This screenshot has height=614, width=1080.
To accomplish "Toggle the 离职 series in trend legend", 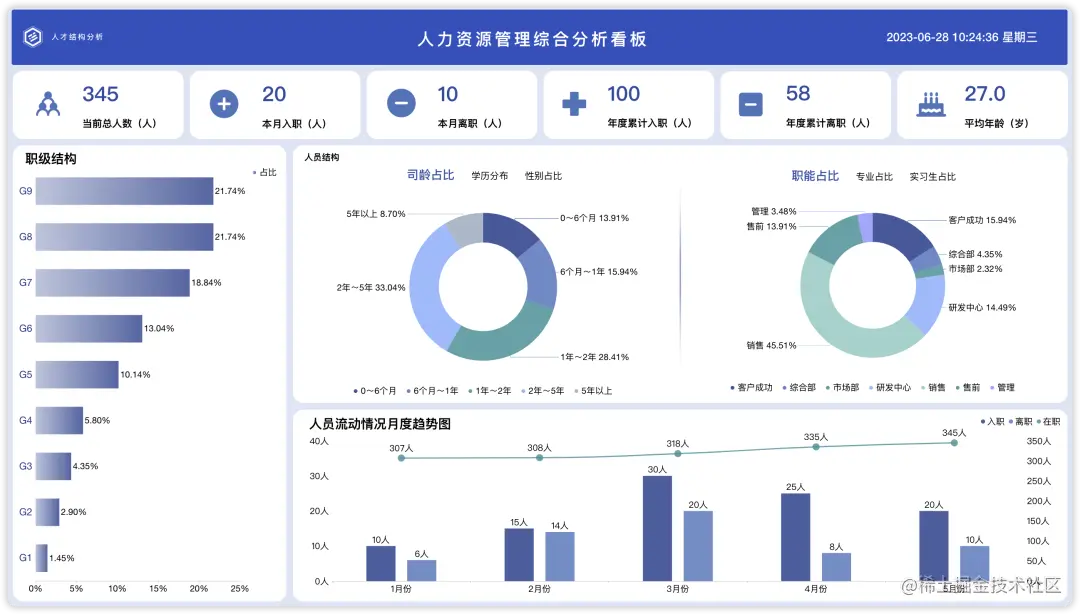I will [1020, 421].
